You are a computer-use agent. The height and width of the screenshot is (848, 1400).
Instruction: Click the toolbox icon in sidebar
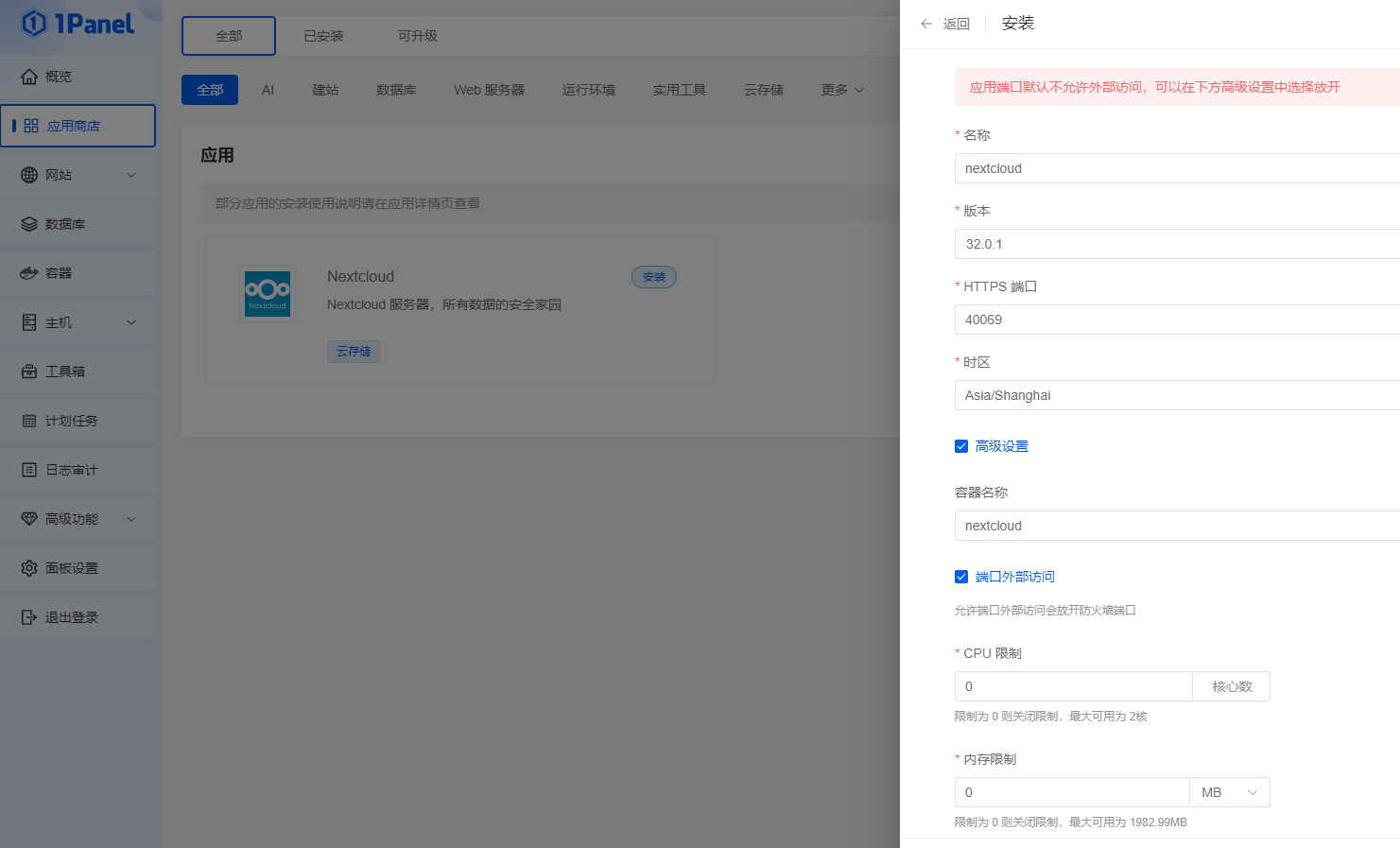[29, 372]
